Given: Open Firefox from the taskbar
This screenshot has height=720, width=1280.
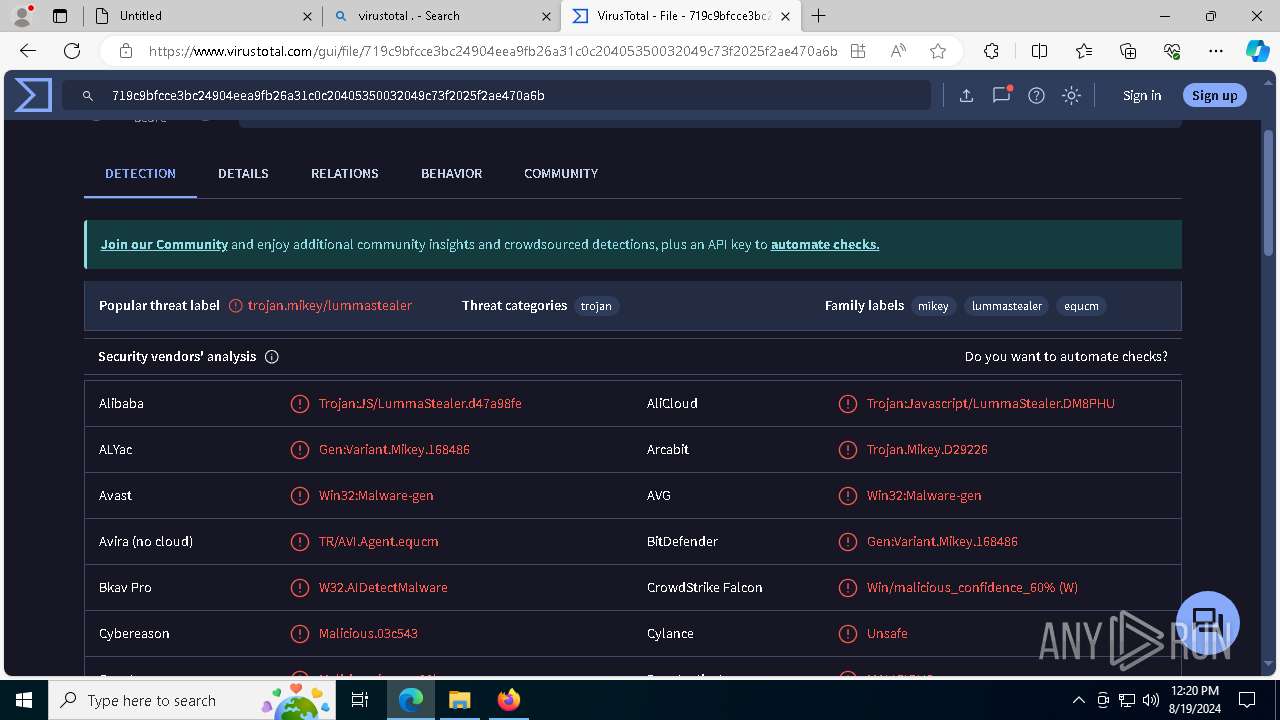Looking at the screenshot, I should click(508, 700).
